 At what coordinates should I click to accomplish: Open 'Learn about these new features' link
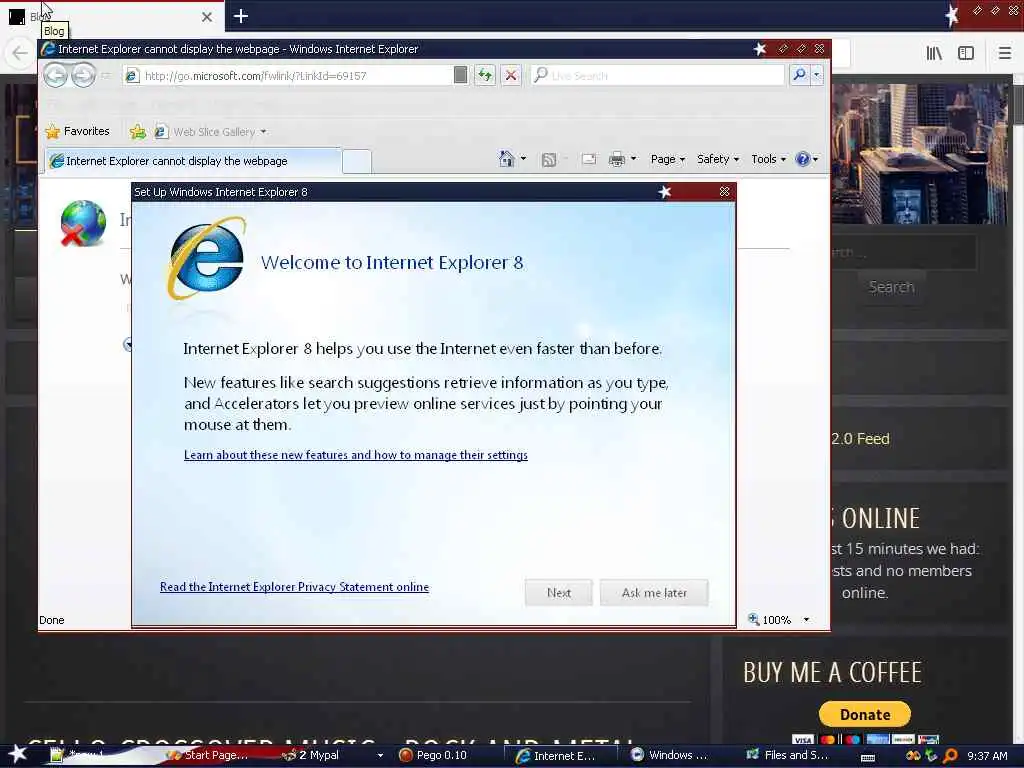356,455
